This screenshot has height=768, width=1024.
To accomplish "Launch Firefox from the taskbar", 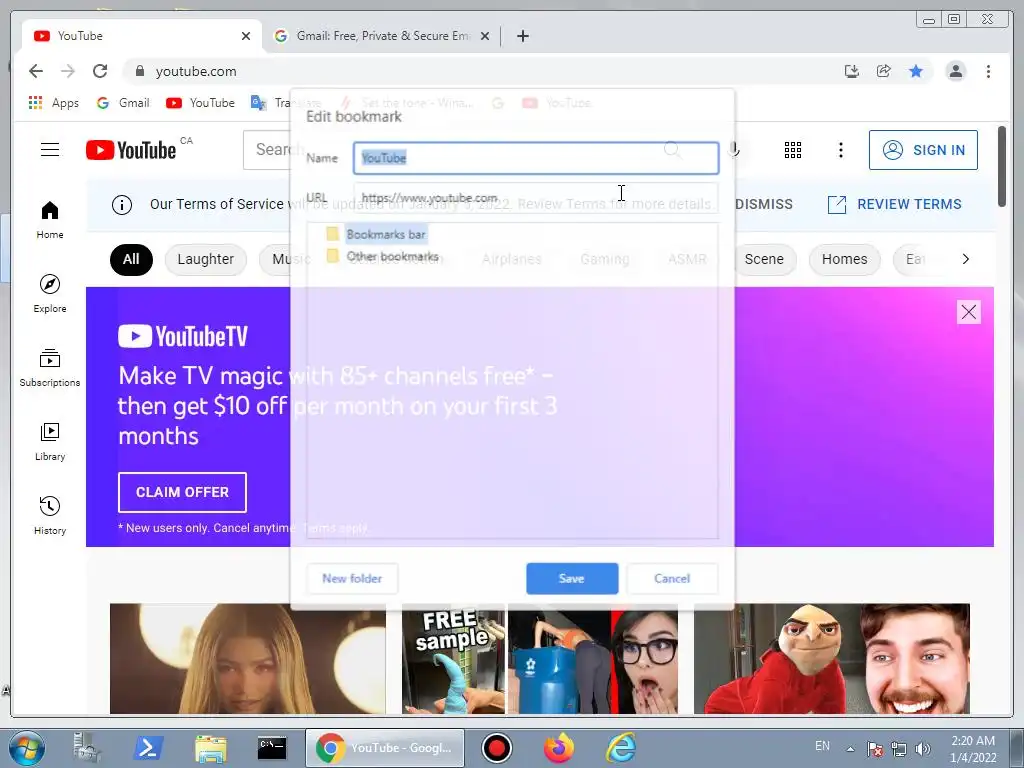I will 558,748.
